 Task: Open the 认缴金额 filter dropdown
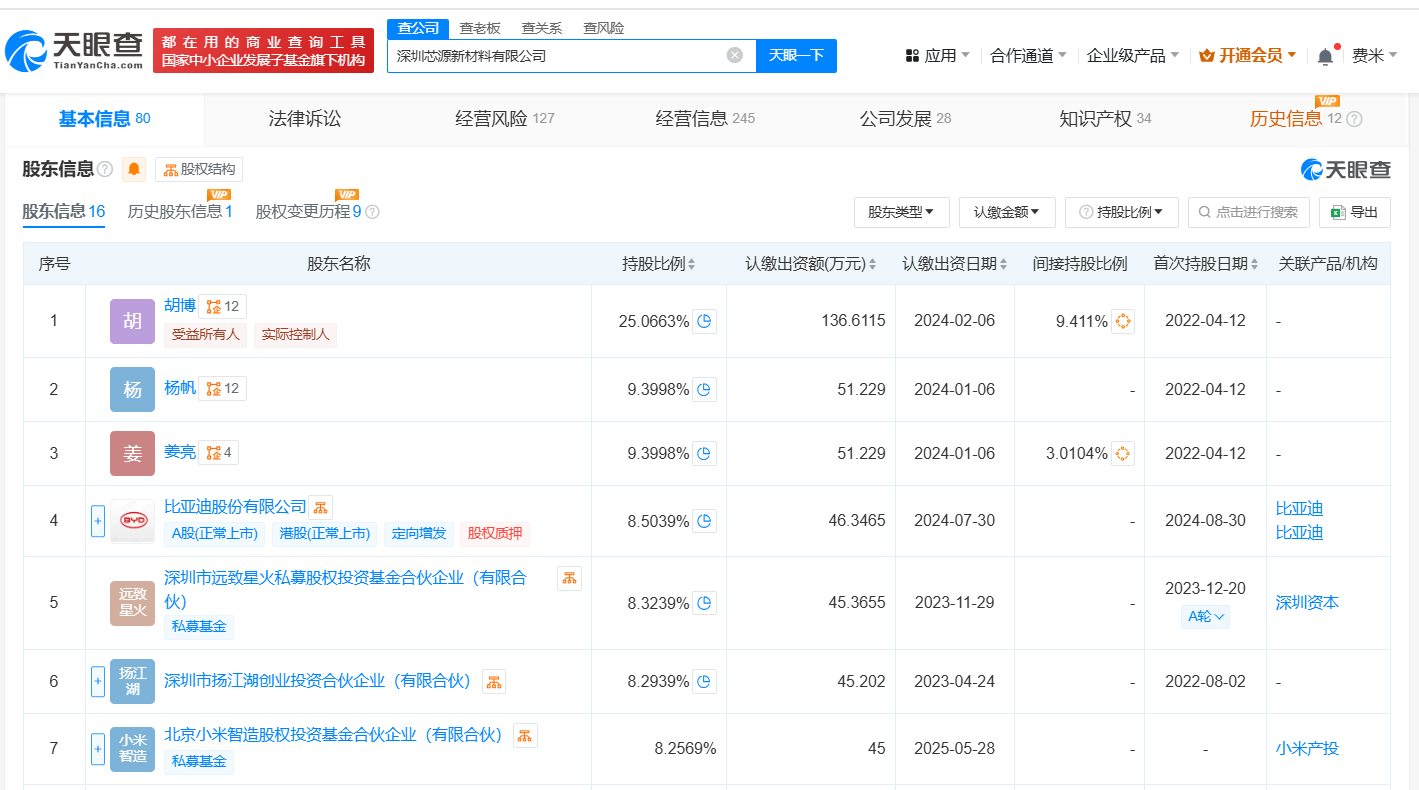click(1007, 212)
